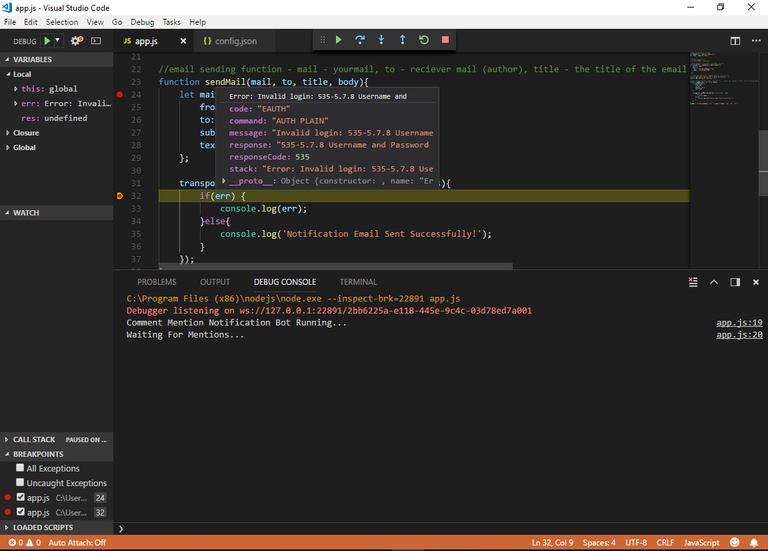
Task: Disable the app.js line 24 breakpoint
Action: coord(21,497)
